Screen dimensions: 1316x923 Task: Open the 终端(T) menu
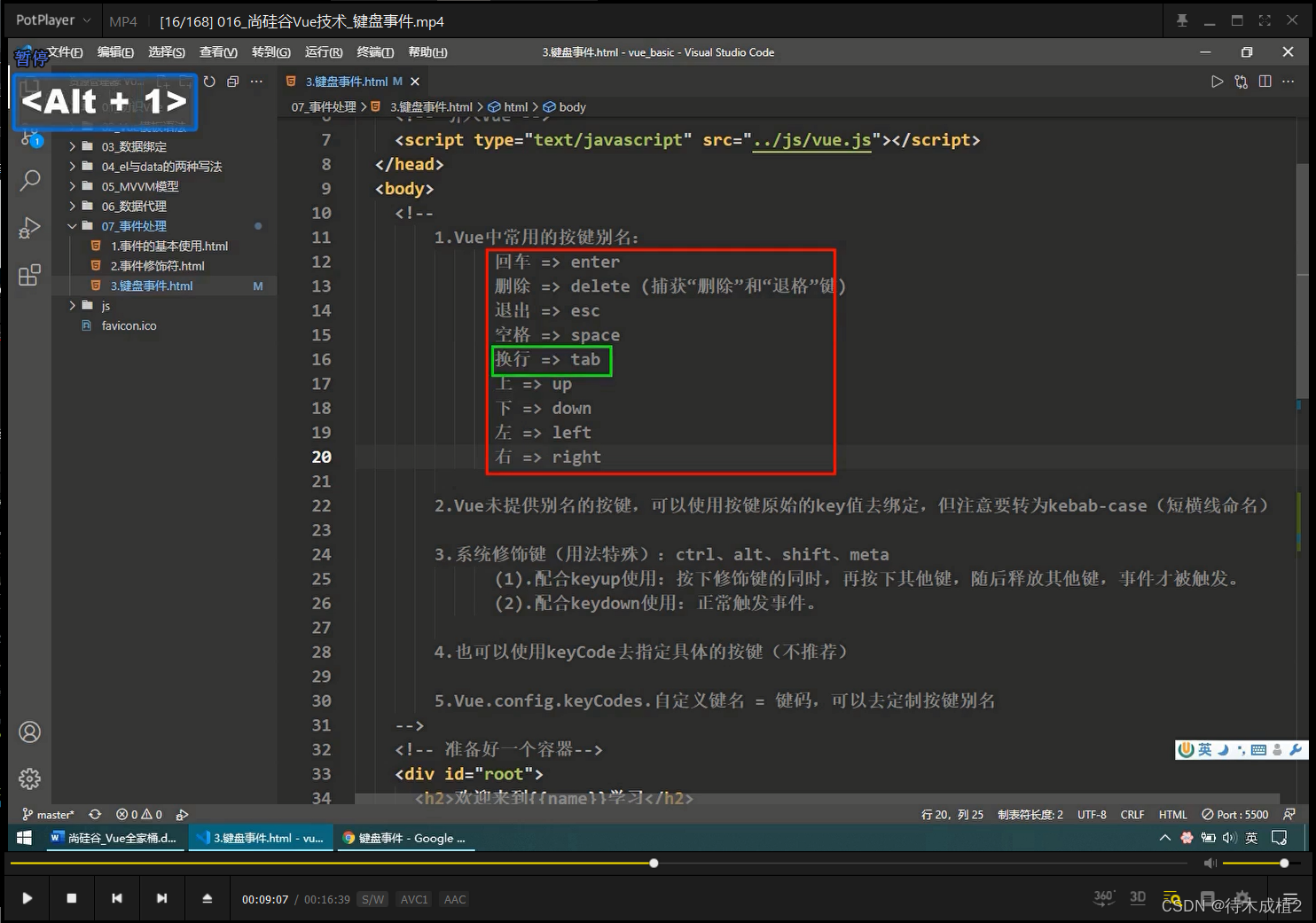(x=375, y=52)
